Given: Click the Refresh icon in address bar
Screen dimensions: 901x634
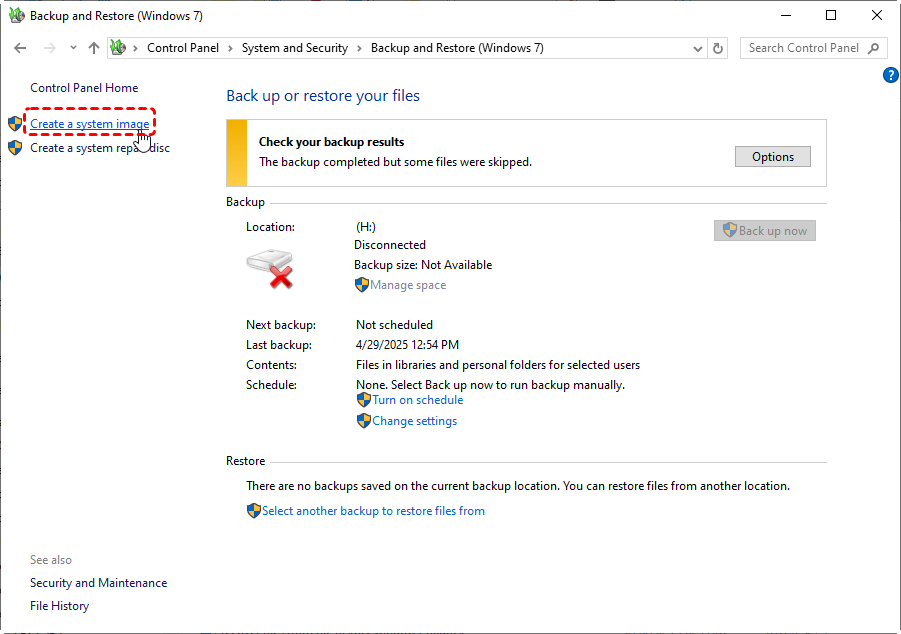Looking at the screenshot, I should 718,48.
